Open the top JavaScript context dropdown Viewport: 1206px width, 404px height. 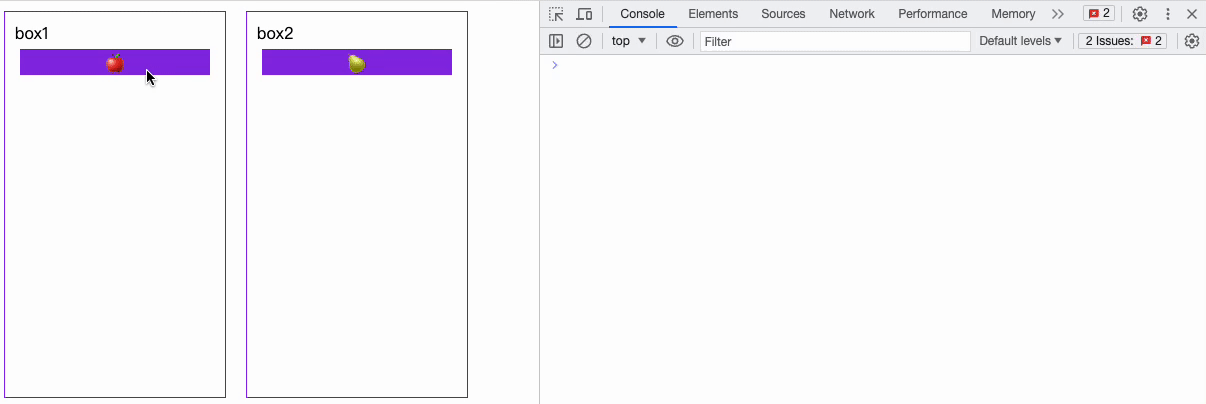629,41
